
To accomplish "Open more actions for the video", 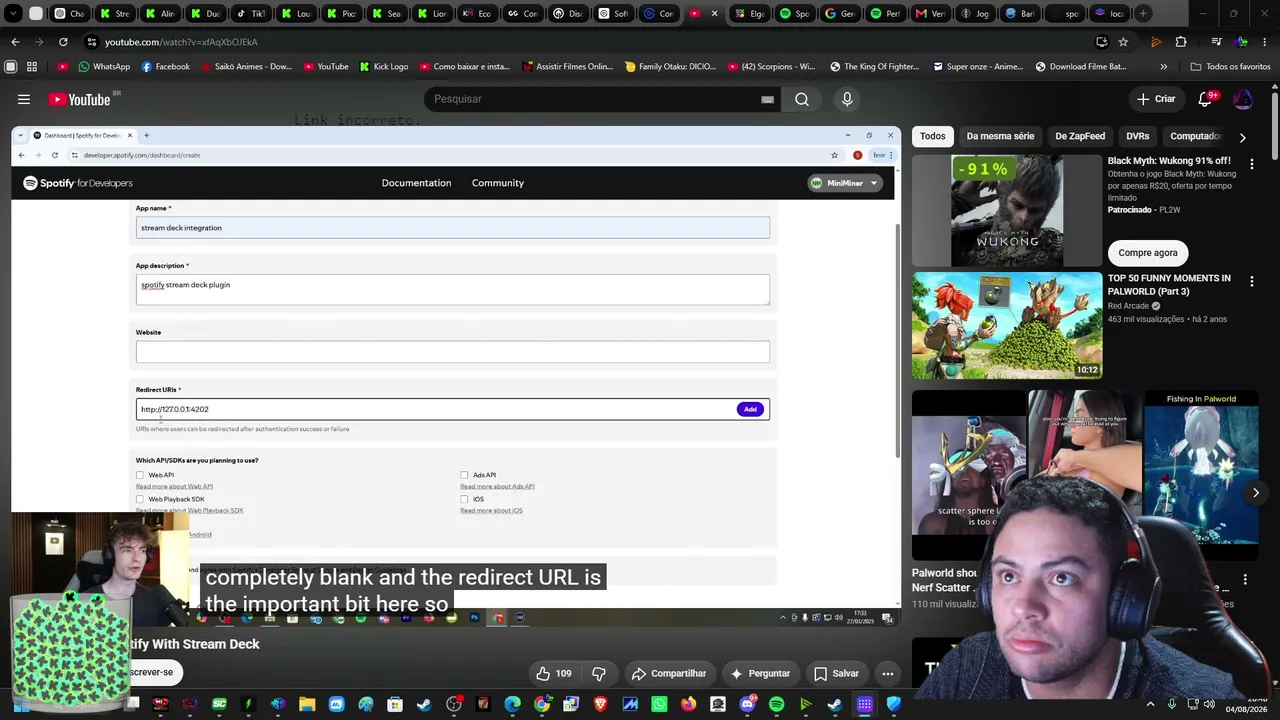I will click(x=887, y=673).
